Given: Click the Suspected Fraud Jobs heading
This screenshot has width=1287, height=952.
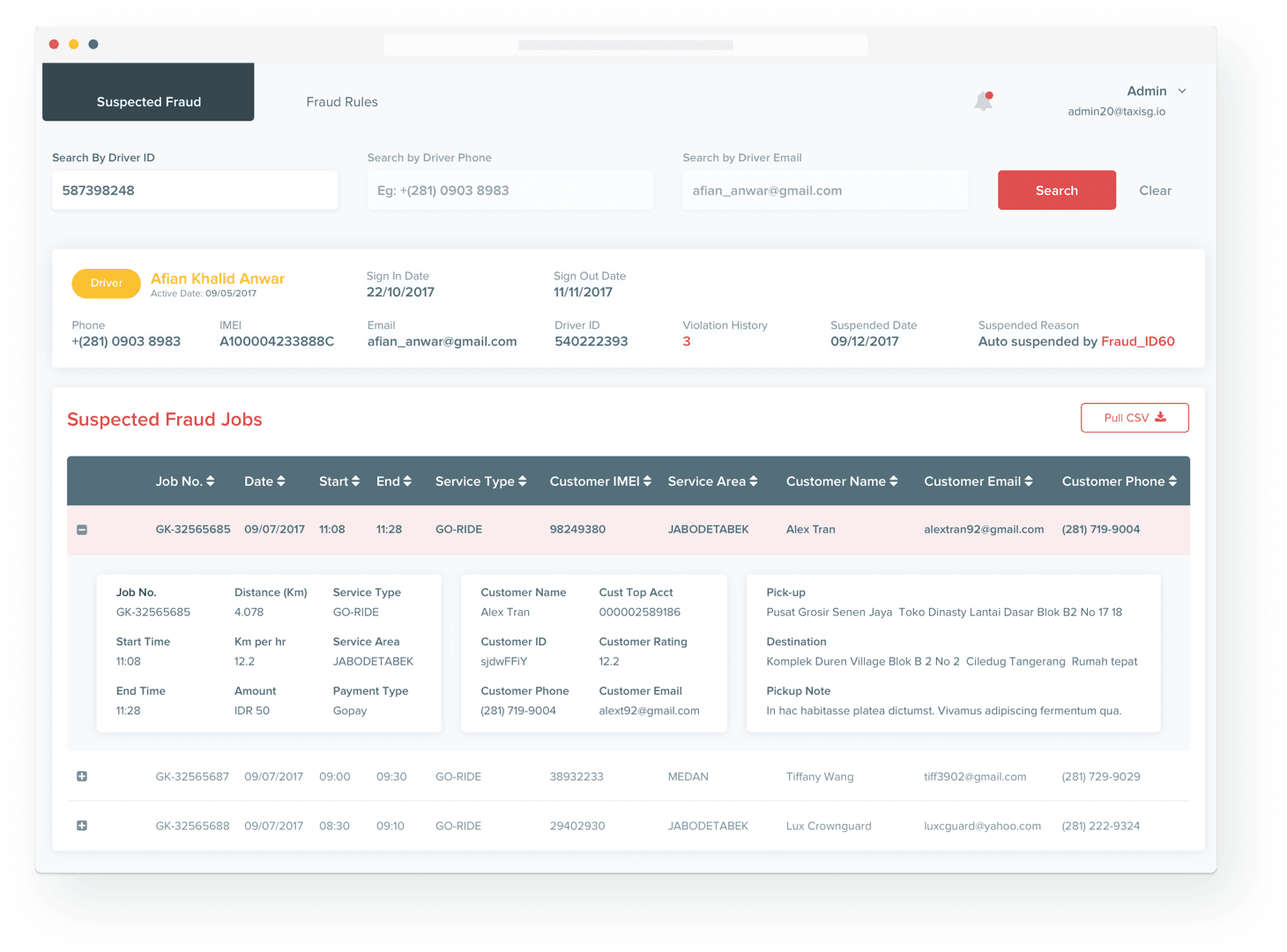Looking at the screenshot, I should tap(165, 420).
